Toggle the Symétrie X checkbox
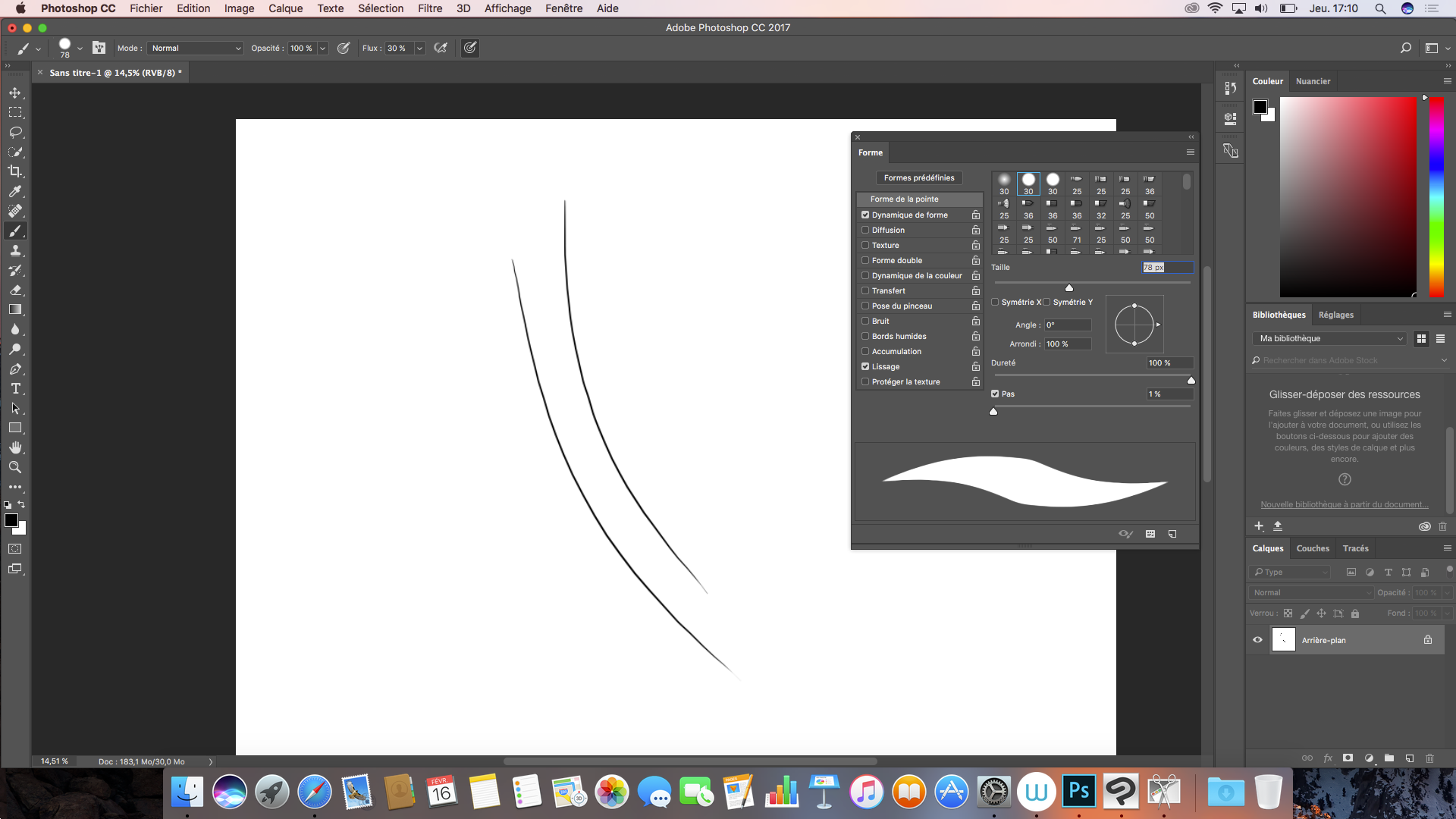Image resolution: width=1456 pixels, height=819 pixels. coord(995,302)
